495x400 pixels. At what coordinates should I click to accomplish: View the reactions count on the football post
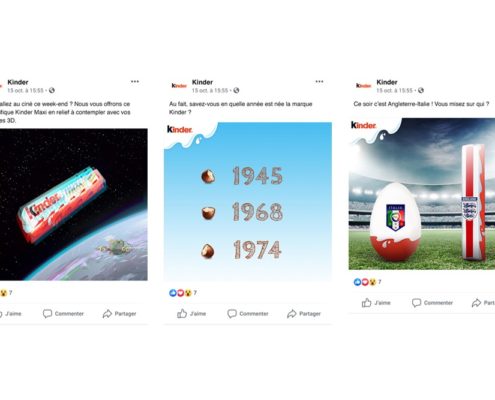[367, 282]
